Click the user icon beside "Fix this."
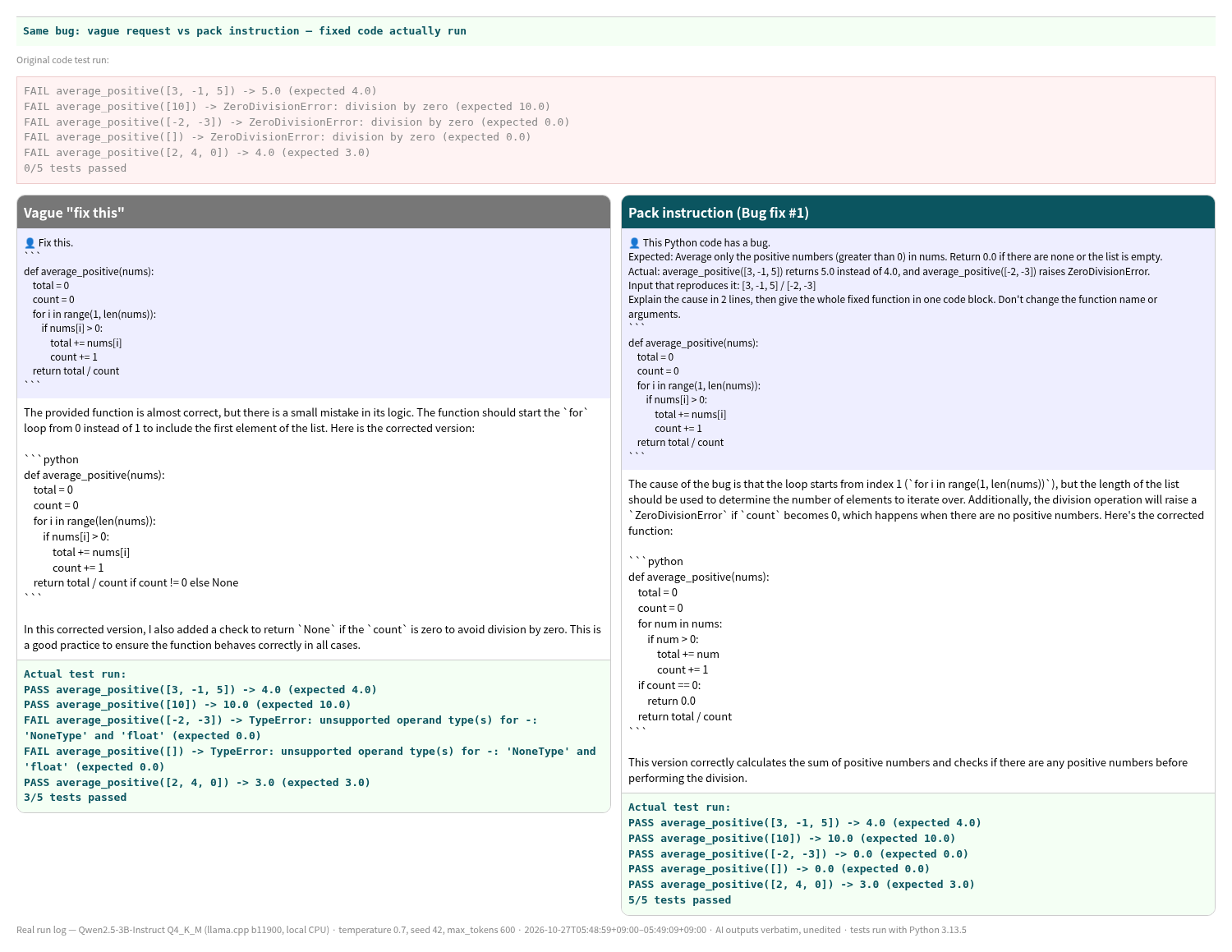 pyautogui.click(x=30, y=243)
